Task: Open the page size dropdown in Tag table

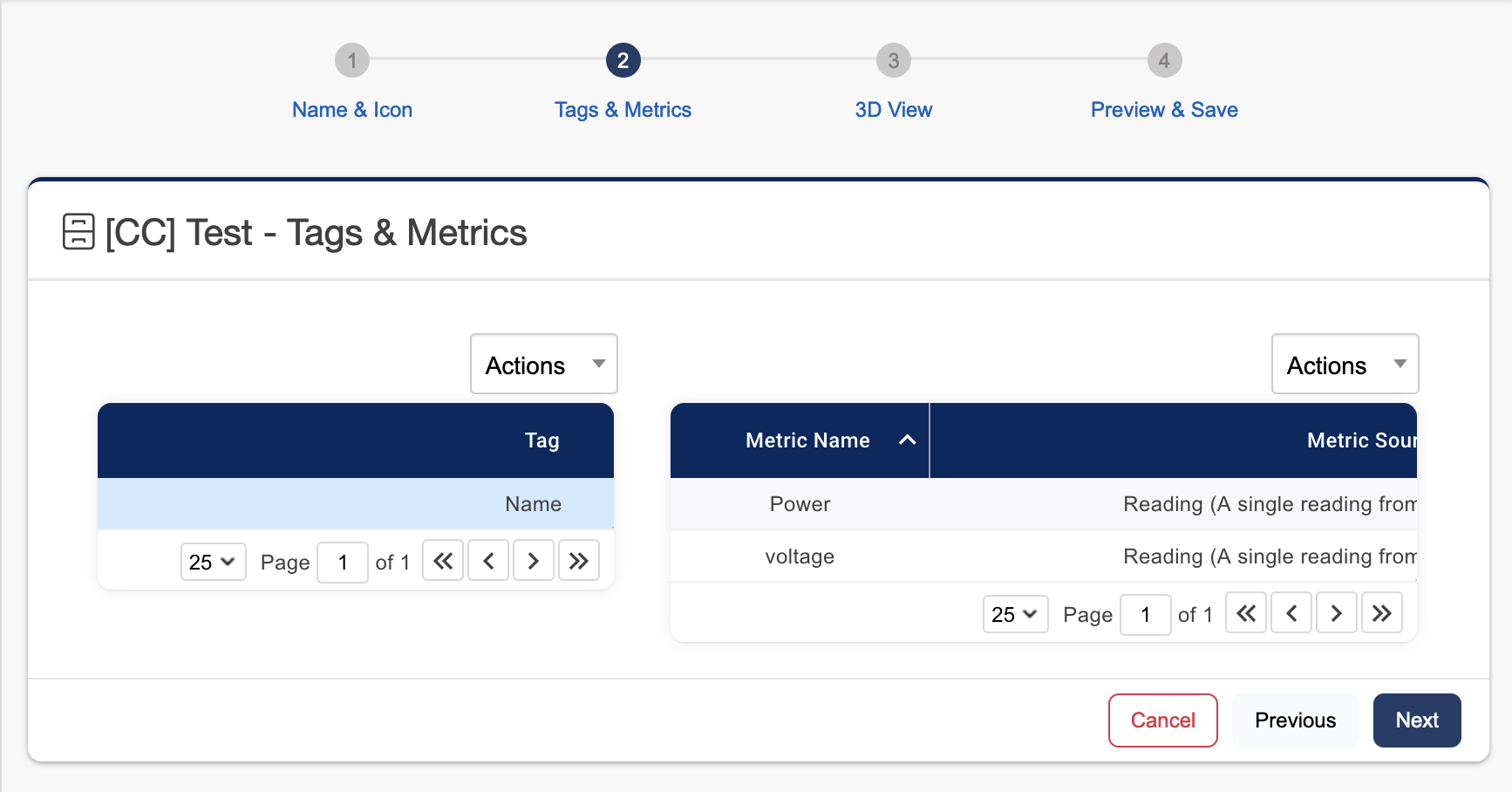Action: point(213,562)
